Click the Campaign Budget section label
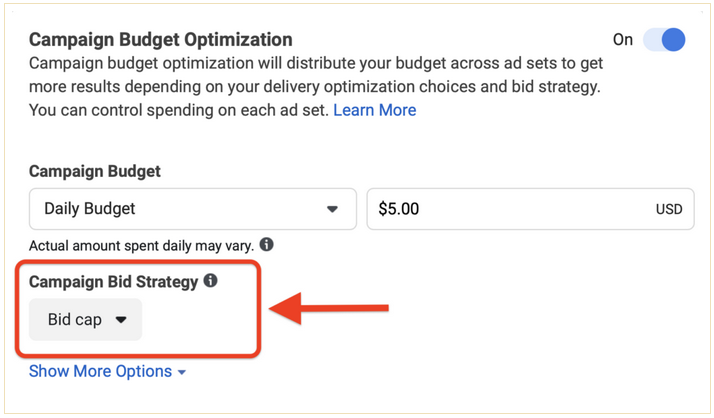This screenshot has height=418, width=714. 95,171
